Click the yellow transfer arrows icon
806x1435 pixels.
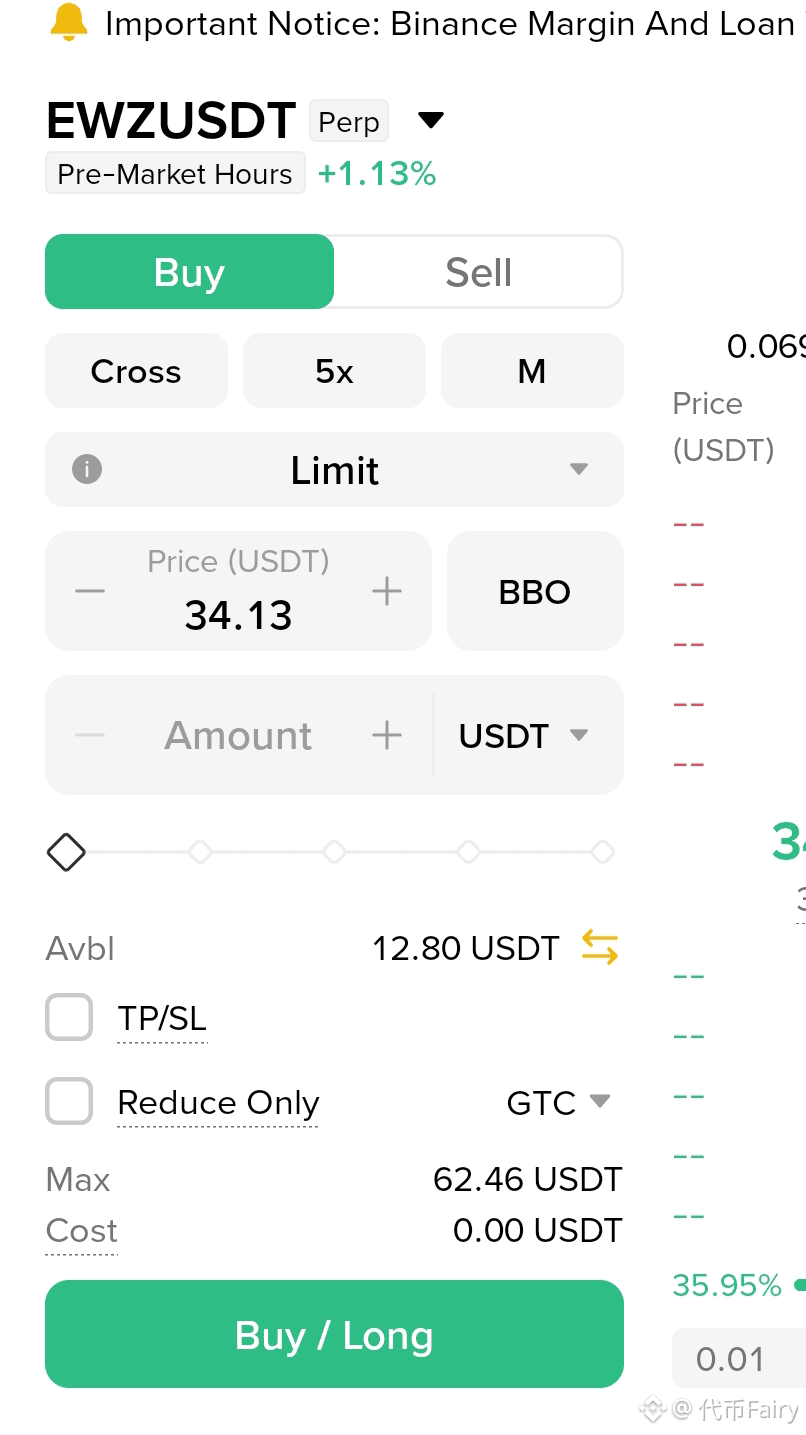click(600, 947)
